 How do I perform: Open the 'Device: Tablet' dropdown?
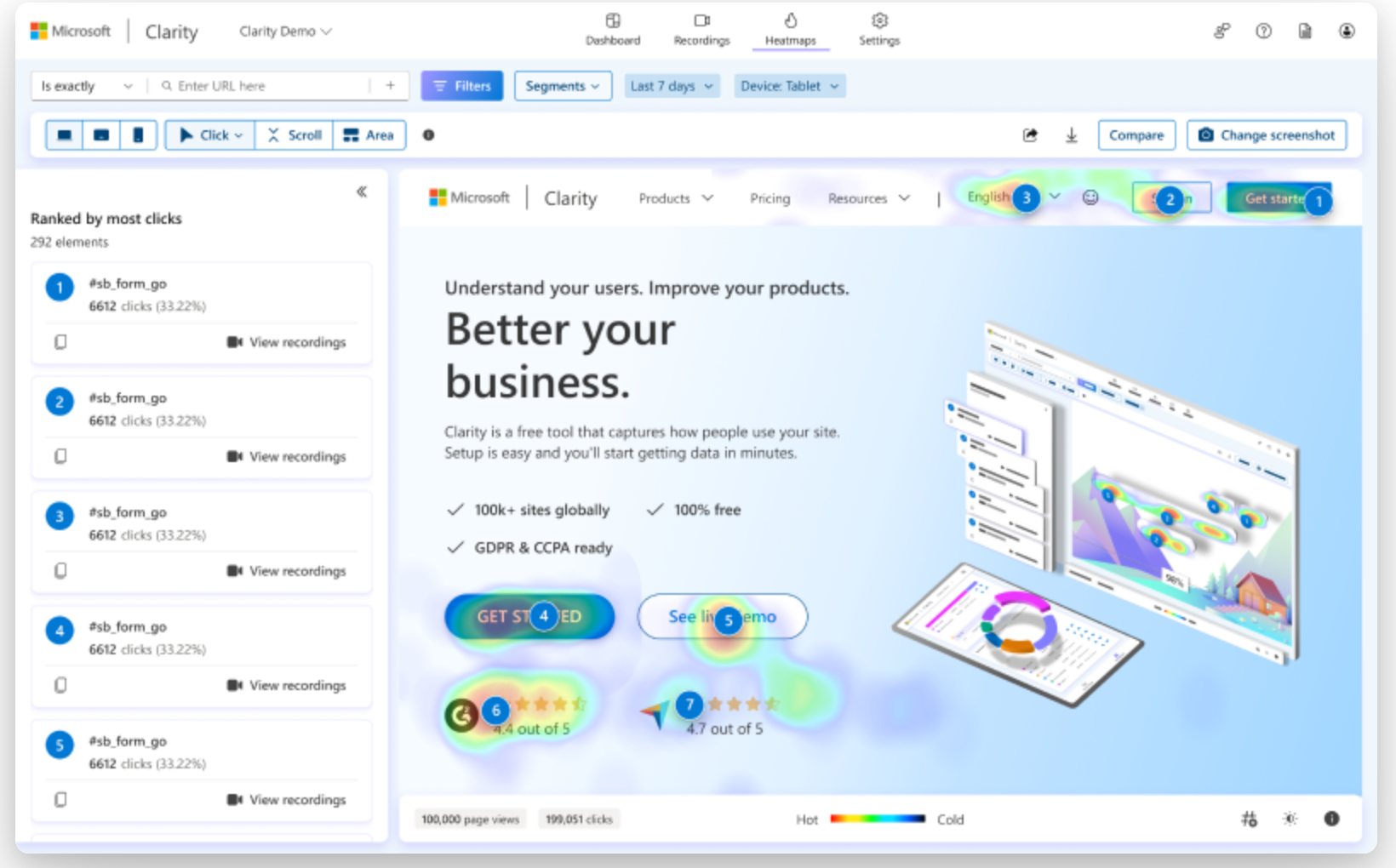click(790, 86)
